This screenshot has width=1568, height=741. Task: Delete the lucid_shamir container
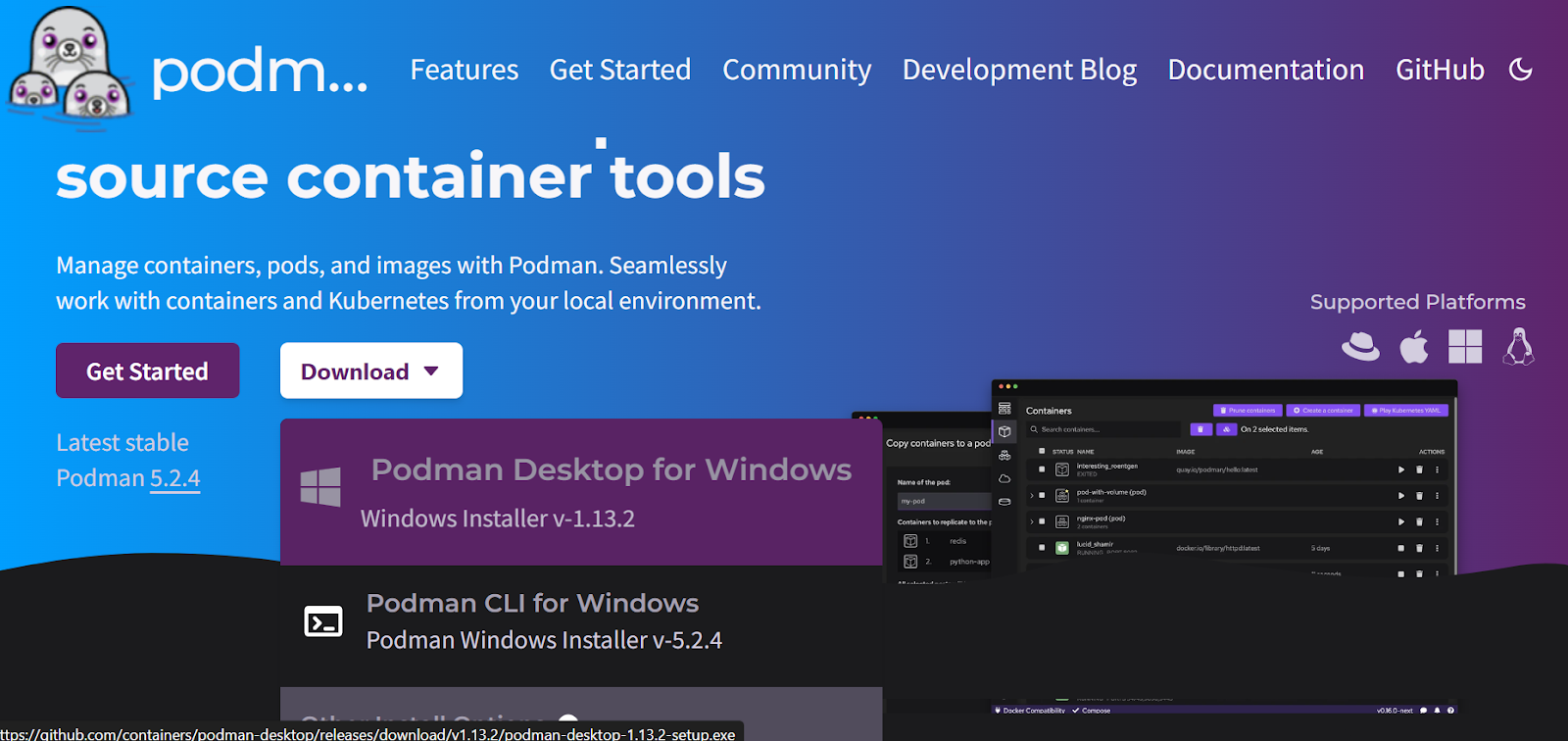[1419, 548]
